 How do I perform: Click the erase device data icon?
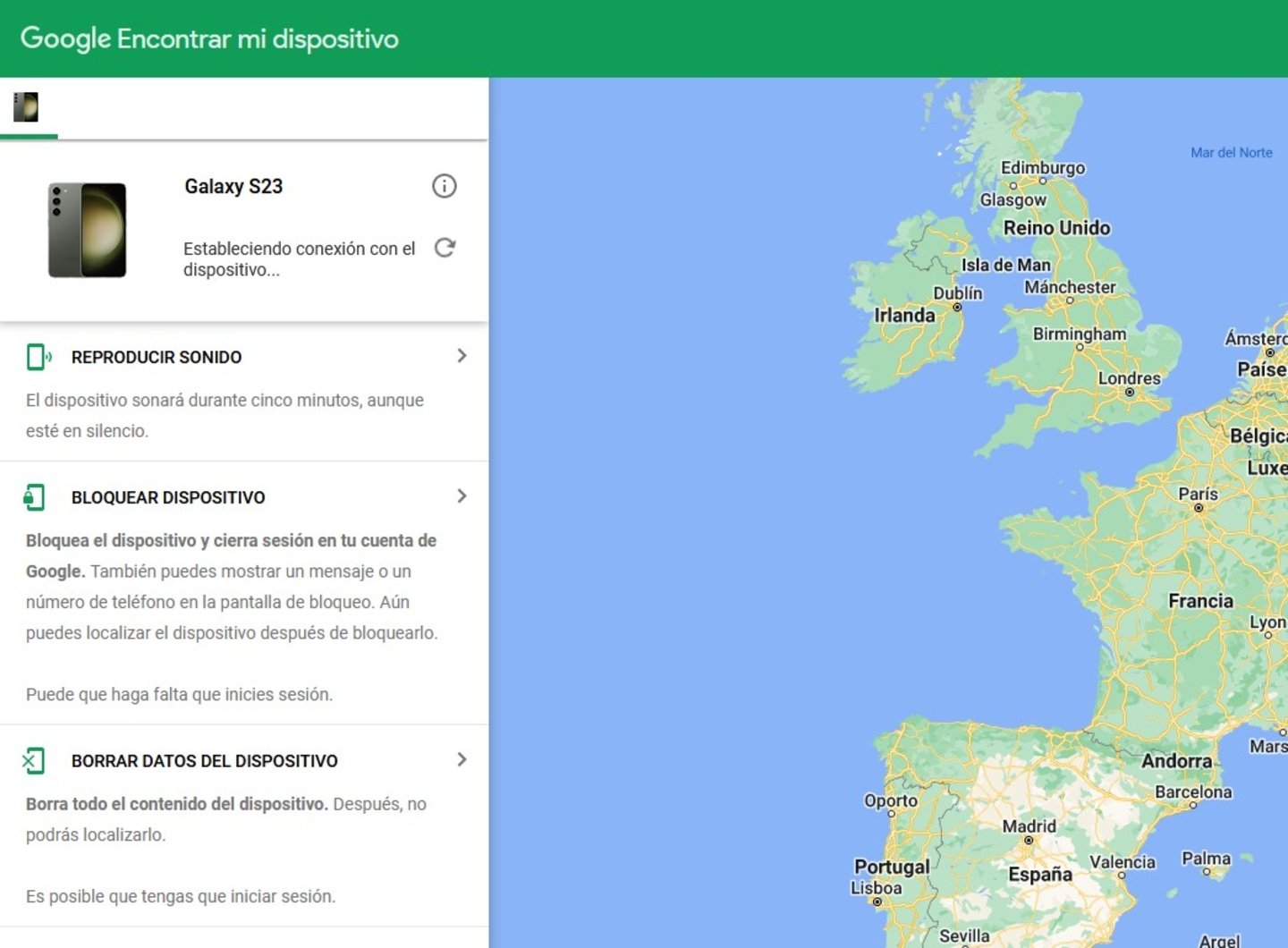(x=33, y=761)
